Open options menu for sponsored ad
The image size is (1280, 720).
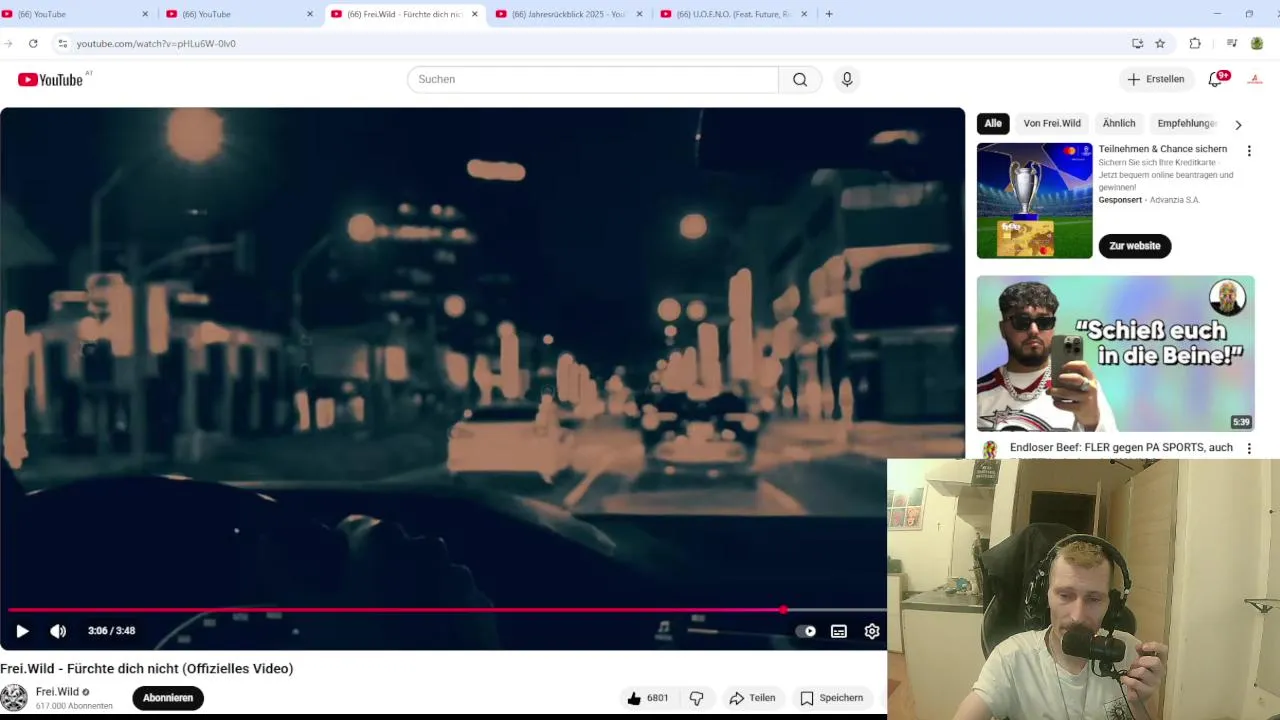click(1248, 151)
